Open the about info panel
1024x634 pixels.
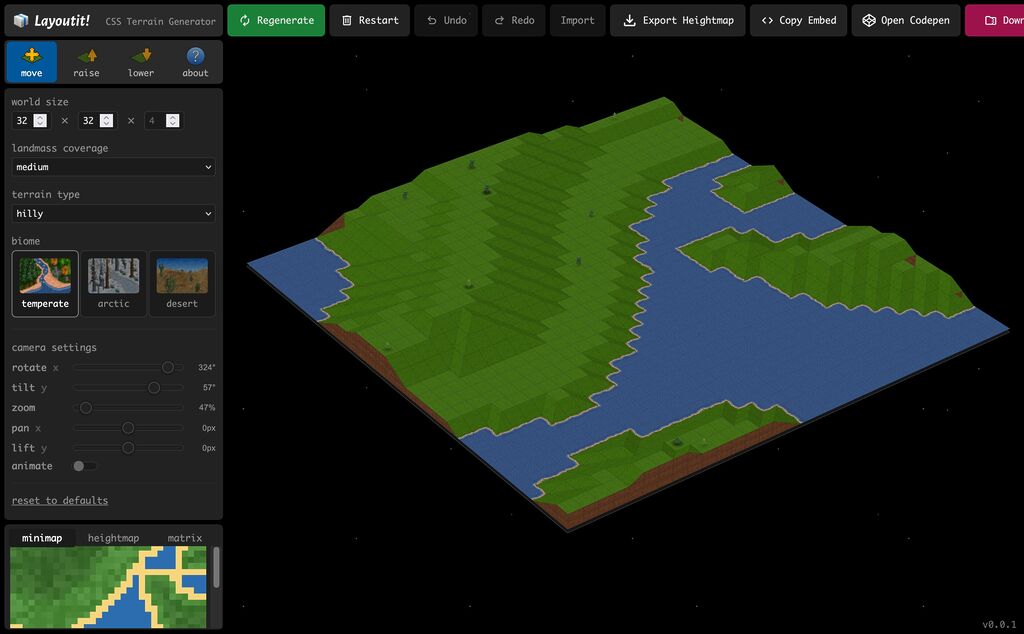(195, 62)
